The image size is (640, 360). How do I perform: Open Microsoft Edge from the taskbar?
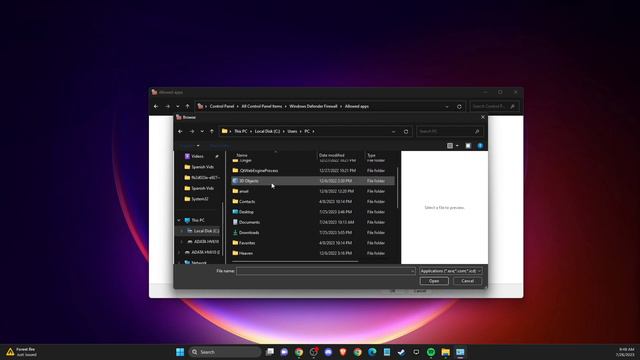[x=372, y=352]
